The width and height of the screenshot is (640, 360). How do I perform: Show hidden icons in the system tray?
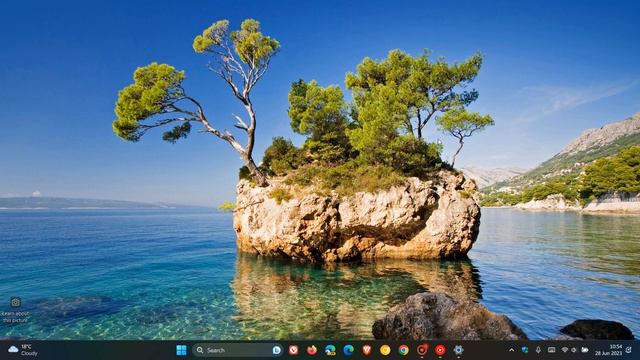pyautogui.click(x=511, y=350)
